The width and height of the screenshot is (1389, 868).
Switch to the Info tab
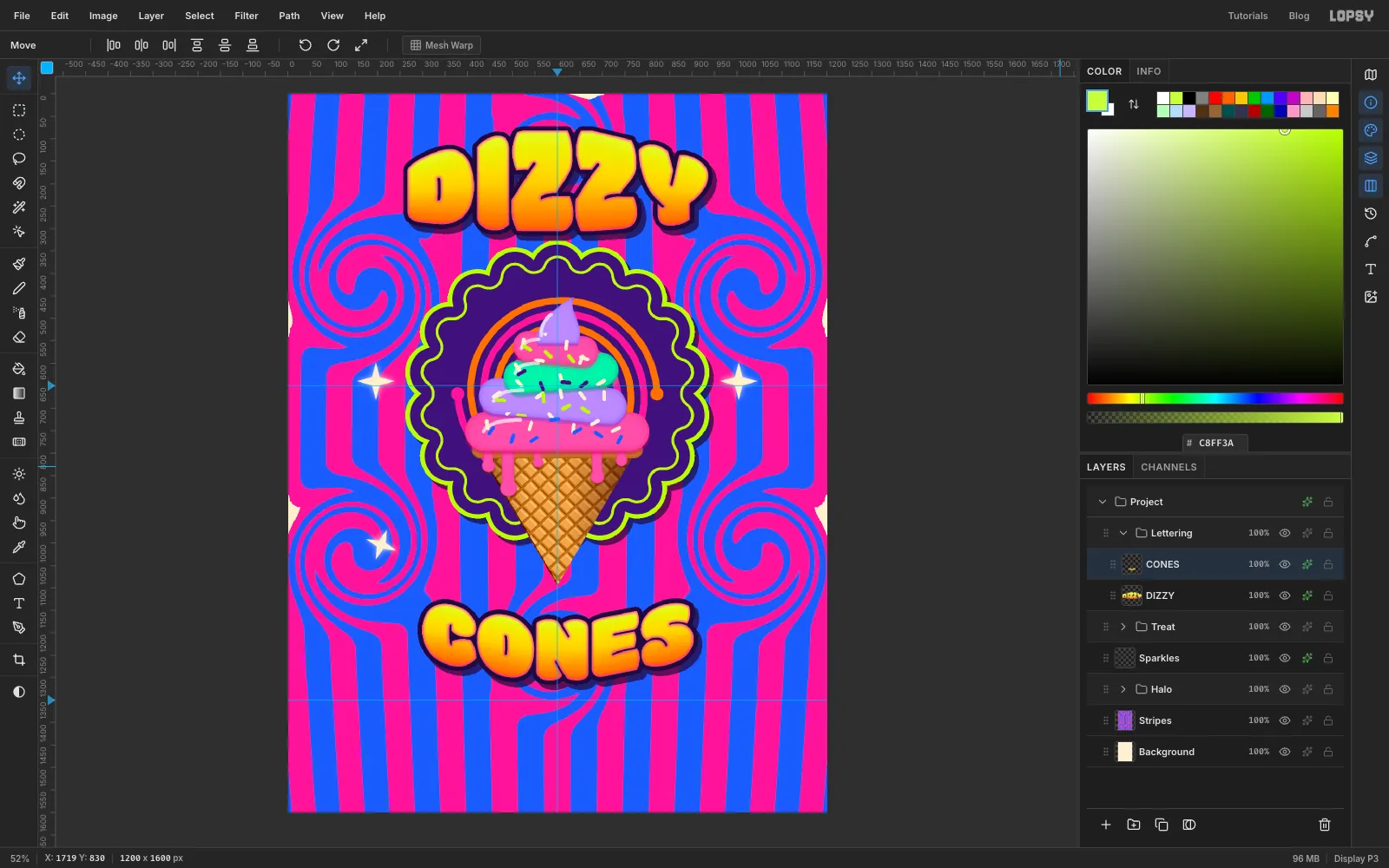click(x=1149, y=71)
